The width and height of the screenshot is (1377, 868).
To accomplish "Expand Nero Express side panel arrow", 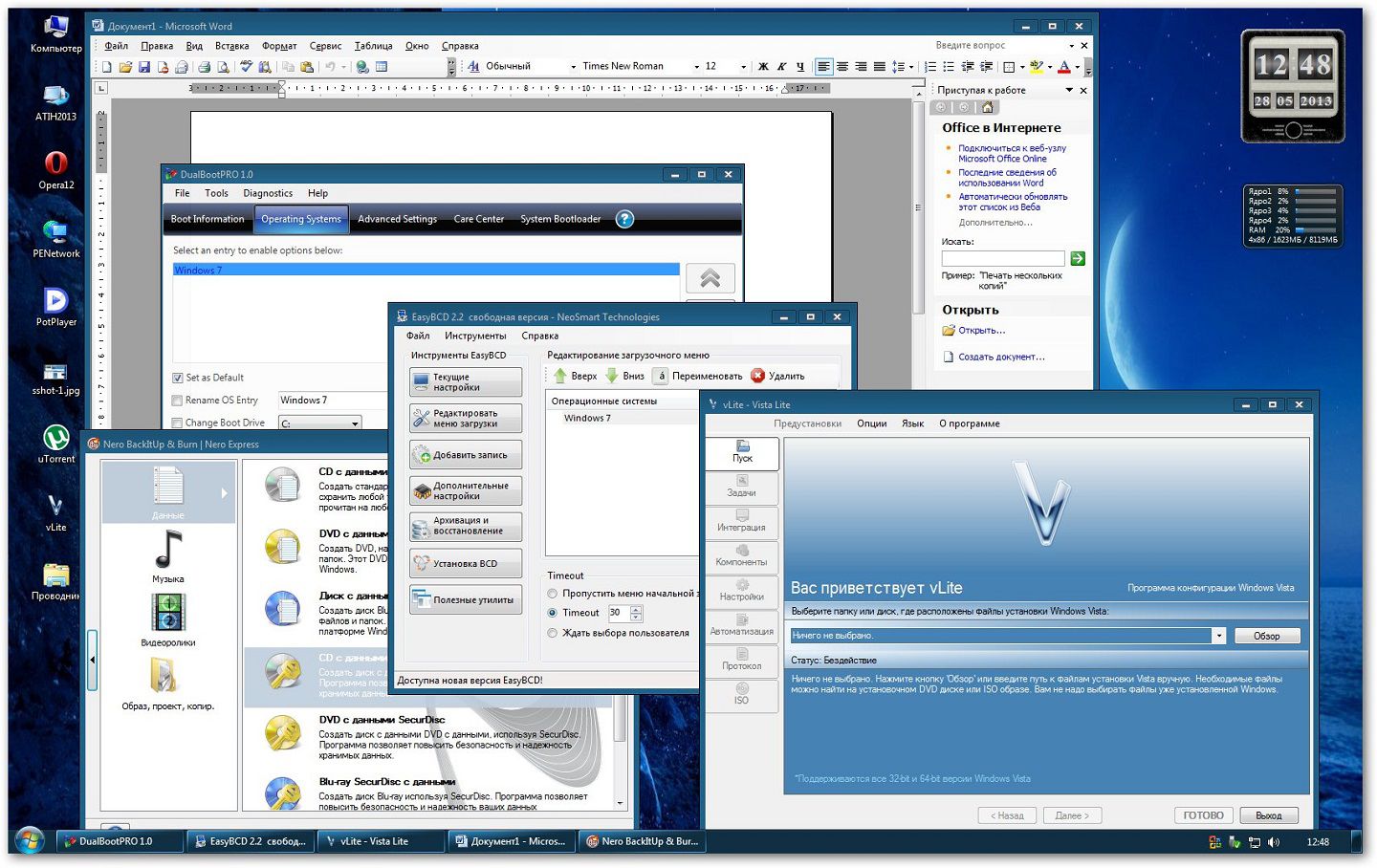I will [x=93, y=660].
